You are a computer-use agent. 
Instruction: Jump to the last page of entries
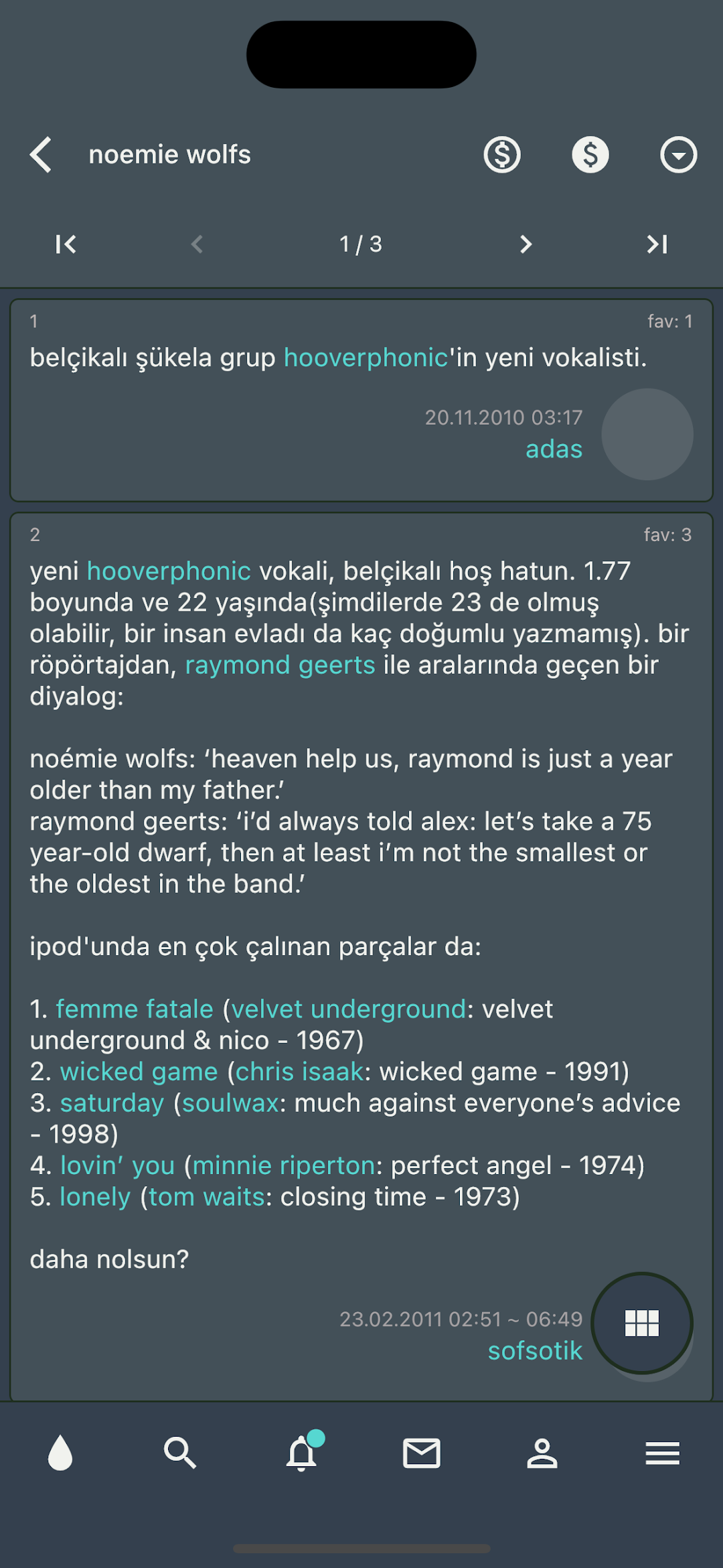pos(657,244)
